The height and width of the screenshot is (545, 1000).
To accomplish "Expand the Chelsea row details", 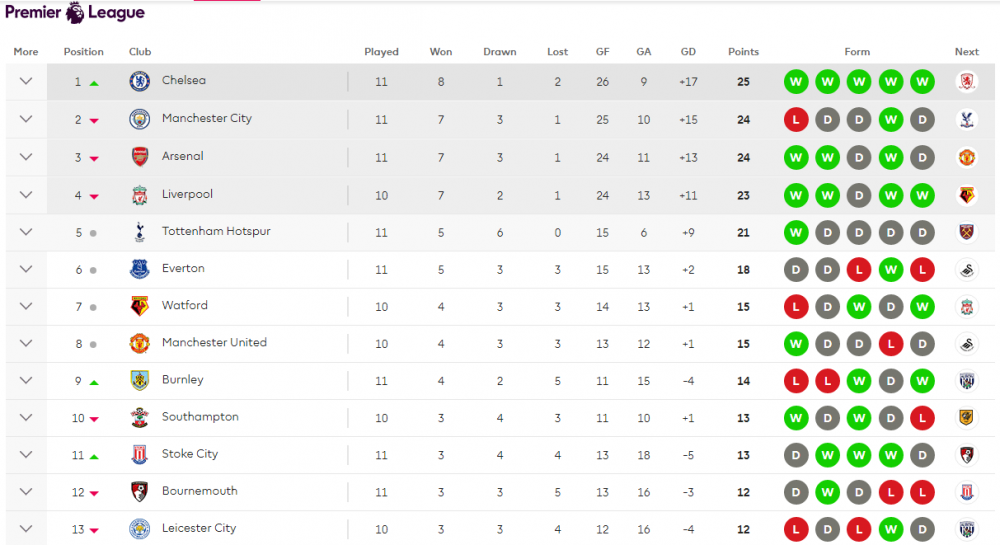I will coord(26,81).
